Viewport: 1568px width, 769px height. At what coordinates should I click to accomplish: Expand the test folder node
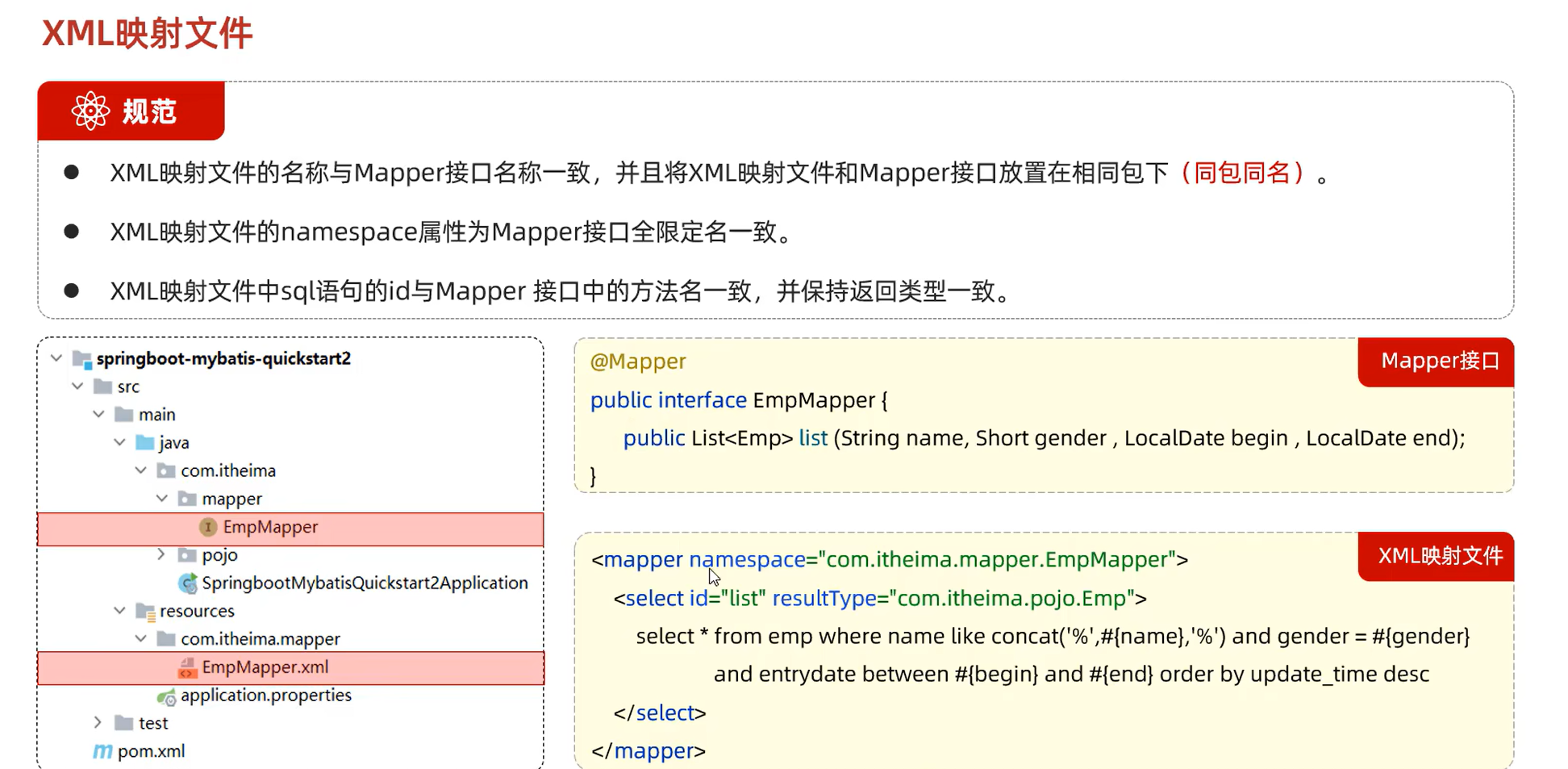(98, 722)
